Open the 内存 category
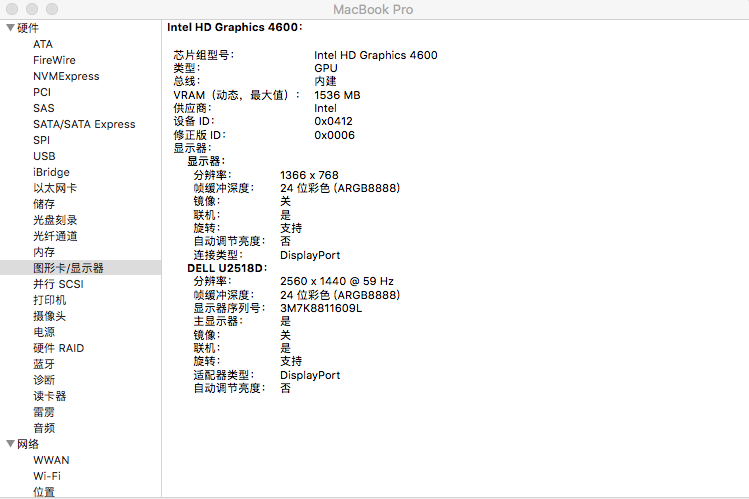The image size is (749, 499). click(x=44, y=252)
